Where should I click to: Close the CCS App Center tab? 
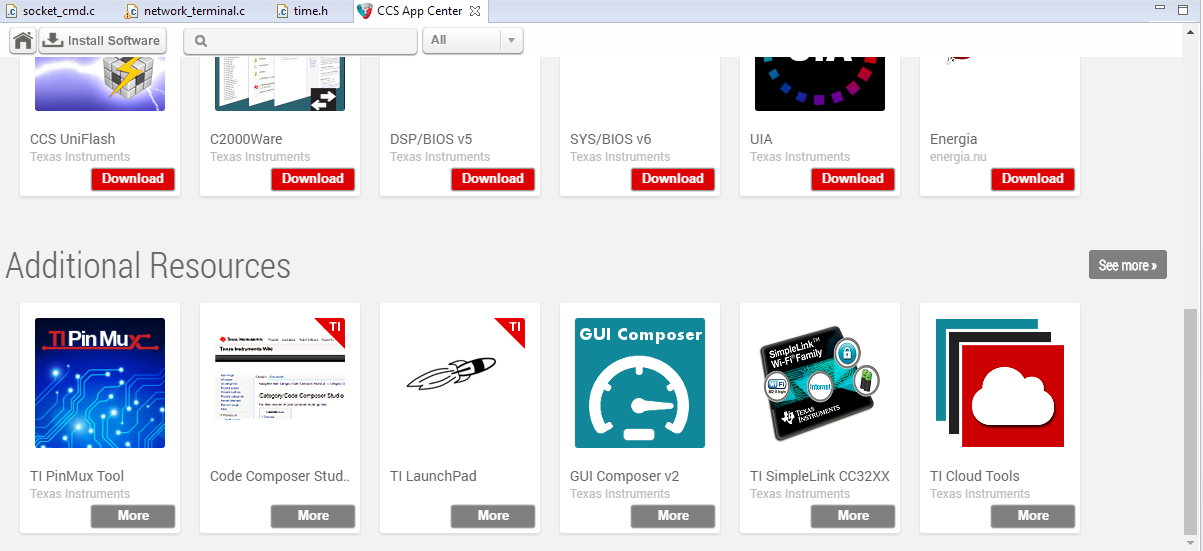(x=475, y=11)
